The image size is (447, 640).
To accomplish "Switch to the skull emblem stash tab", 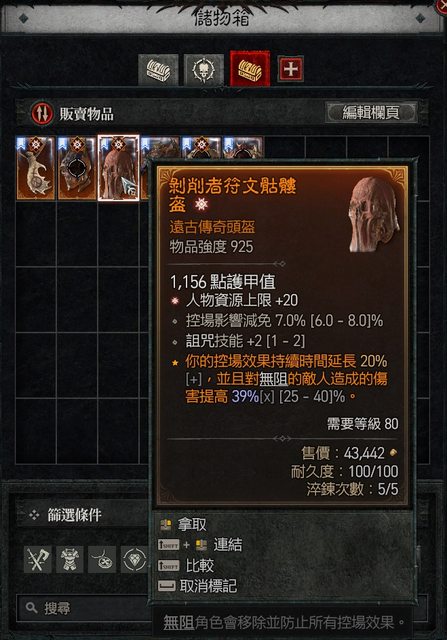I will click(x=203, y=70).
